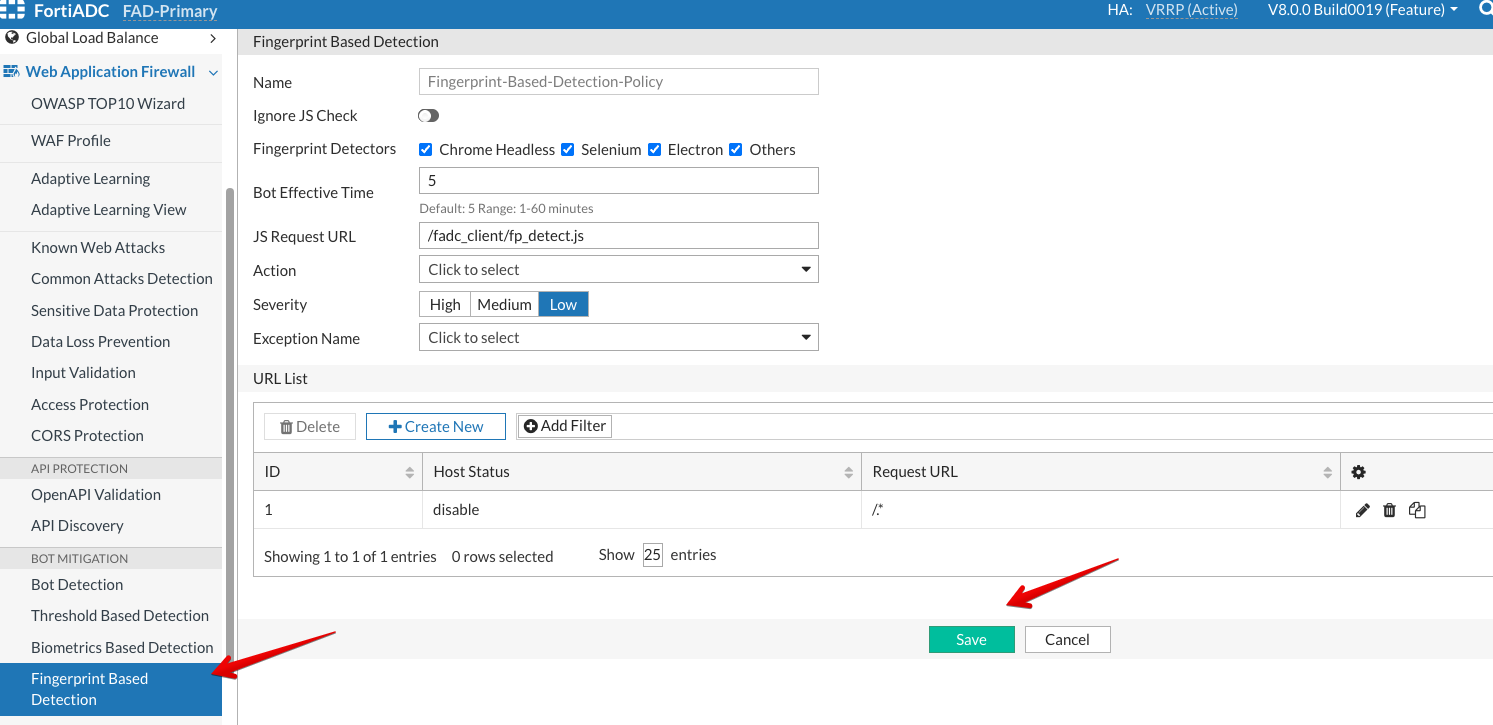Click the edit pencil icon for row 1
The image size is (1493, 725).
[x=1362, y=510]
